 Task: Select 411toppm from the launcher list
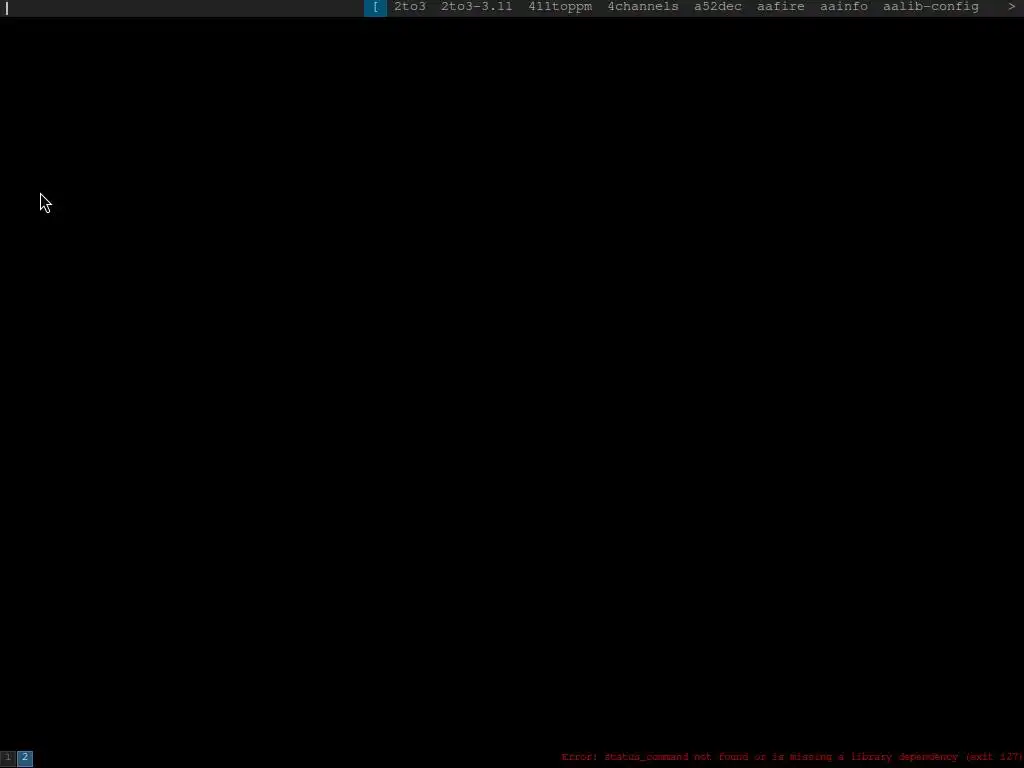[x=560, y=7]
